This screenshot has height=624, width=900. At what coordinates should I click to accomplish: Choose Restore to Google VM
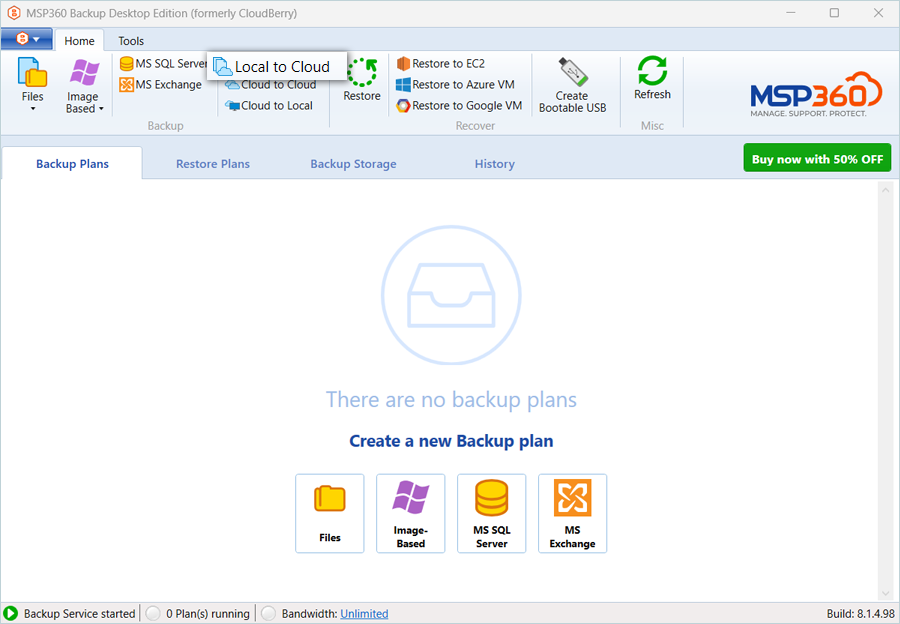(459, 106)
